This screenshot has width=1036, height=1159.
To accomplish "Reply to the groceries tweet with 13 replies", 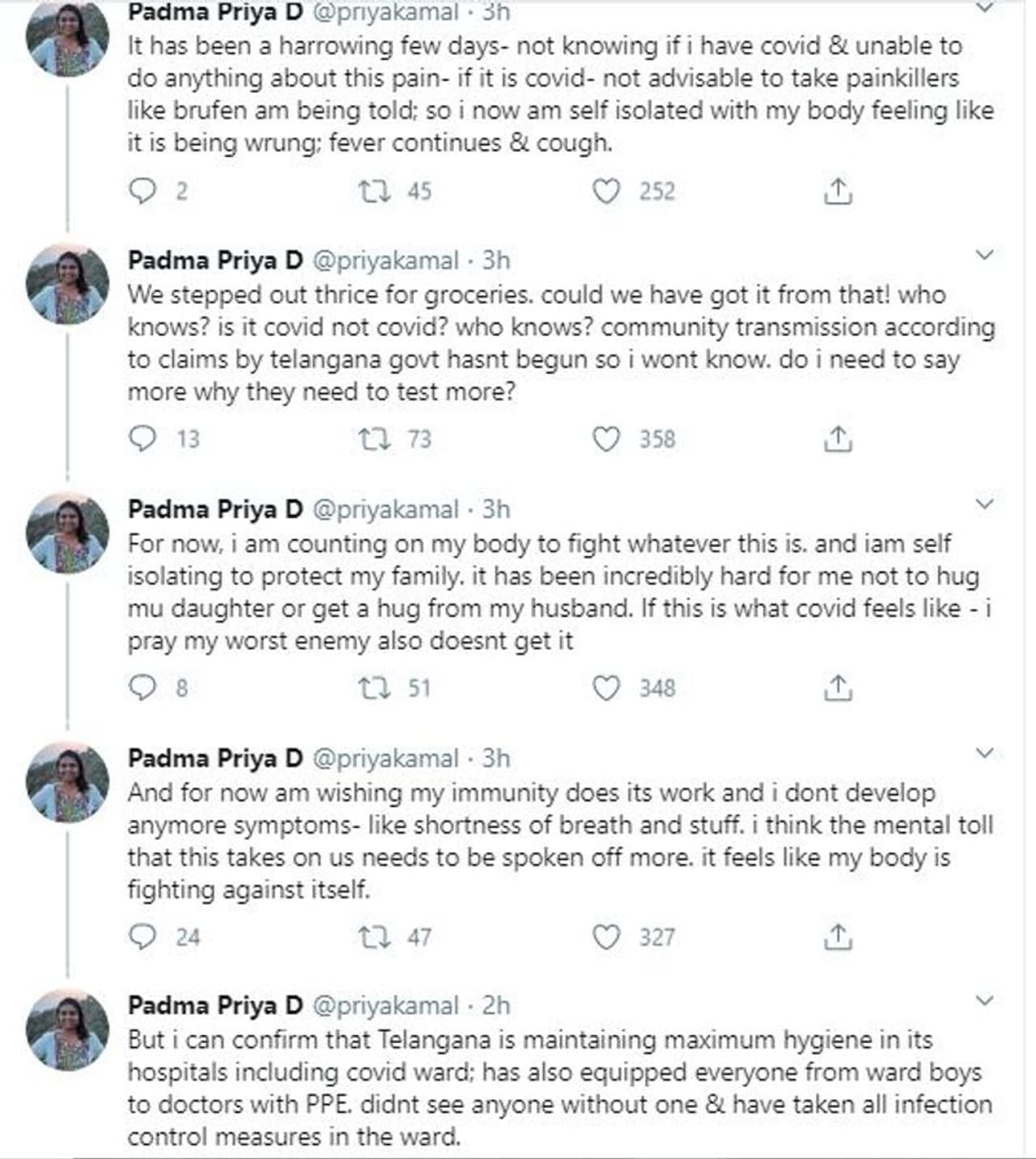I will pyautogui.click(x=142, y=439).
